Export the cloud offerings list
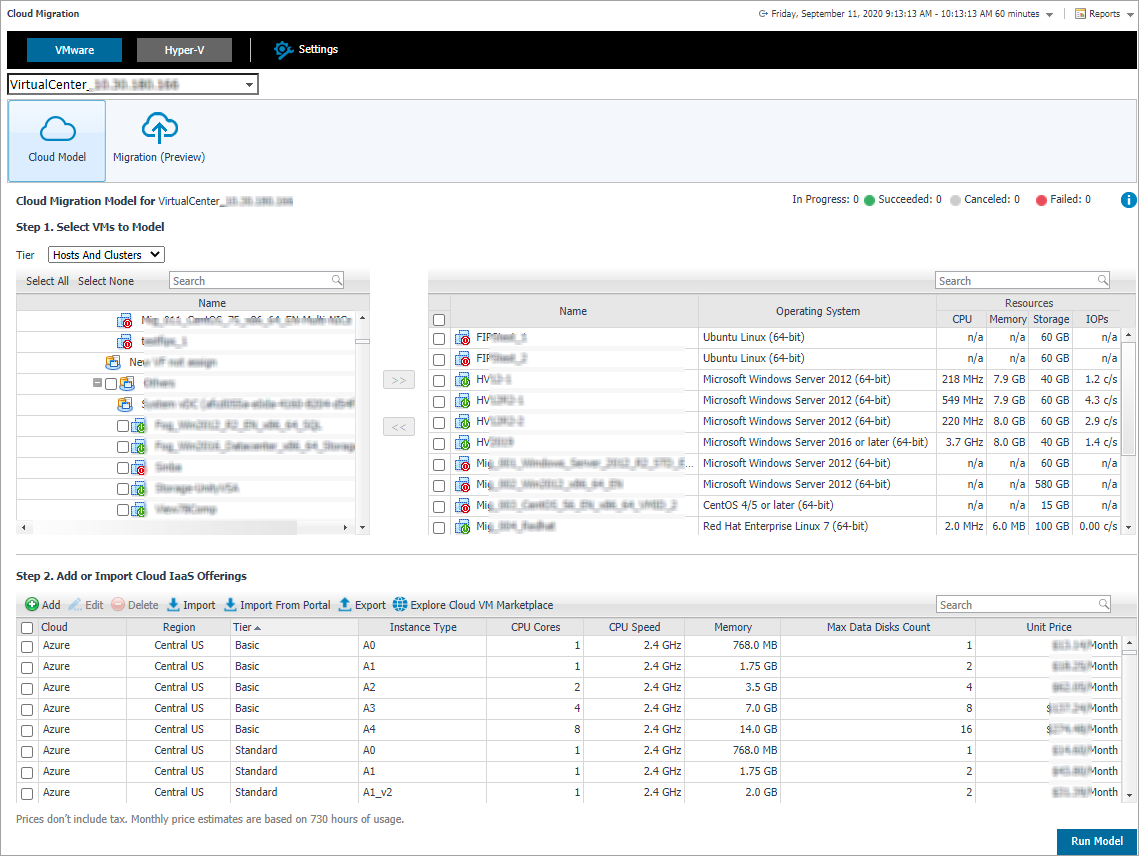The width and height of the screenshot is (1139, 856). pos(361,605)
